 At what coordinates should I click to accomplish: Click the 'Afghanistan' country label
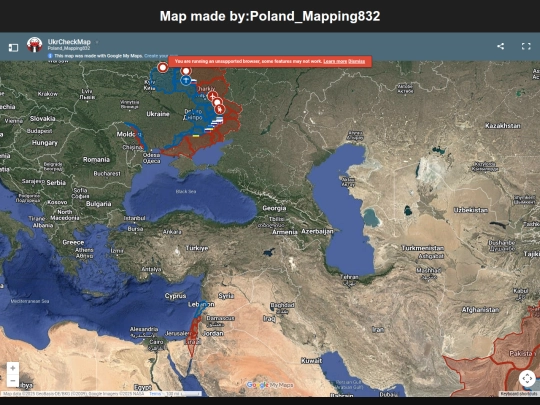(480, 310)
